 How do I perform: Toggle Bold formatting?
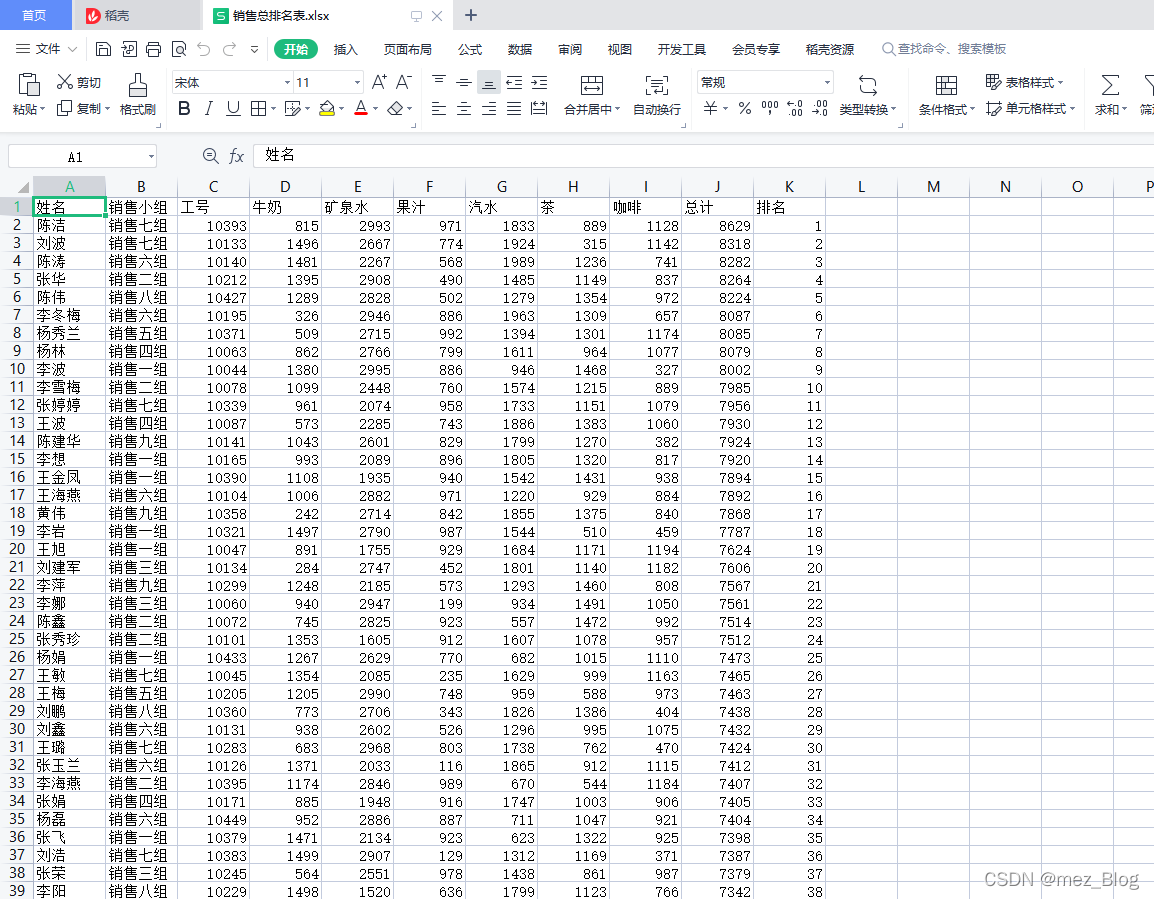(185, 109)
